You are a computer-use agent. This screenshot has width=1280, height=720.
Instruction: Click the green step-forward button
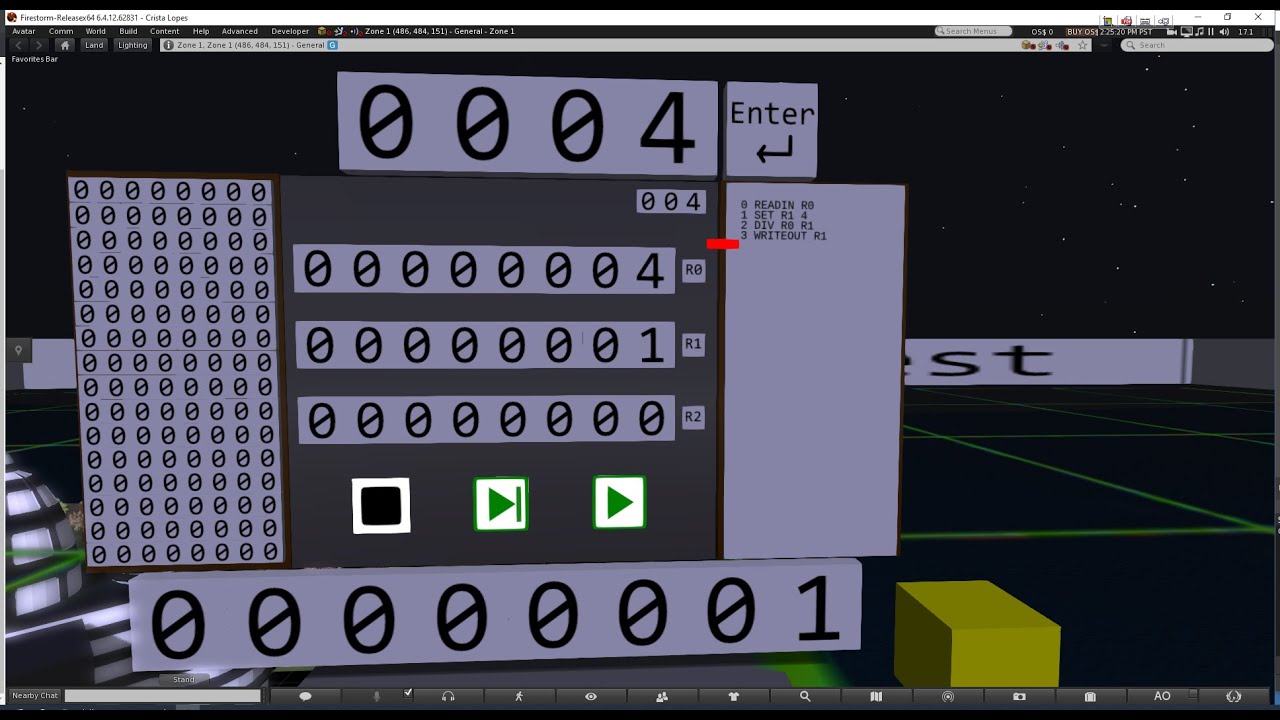[501, 504]
